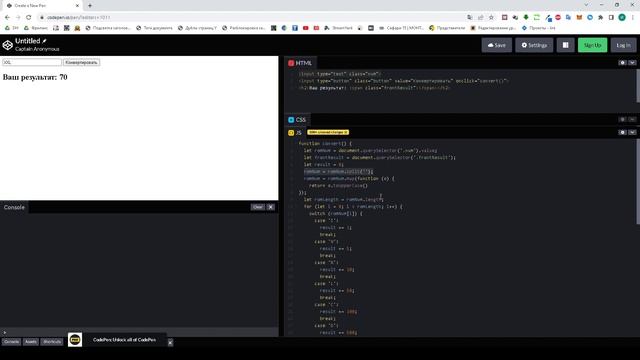The width and height of the screenshot is (640, 360).
Task: Click the let result = 0 code line
Action: (323, 164)
